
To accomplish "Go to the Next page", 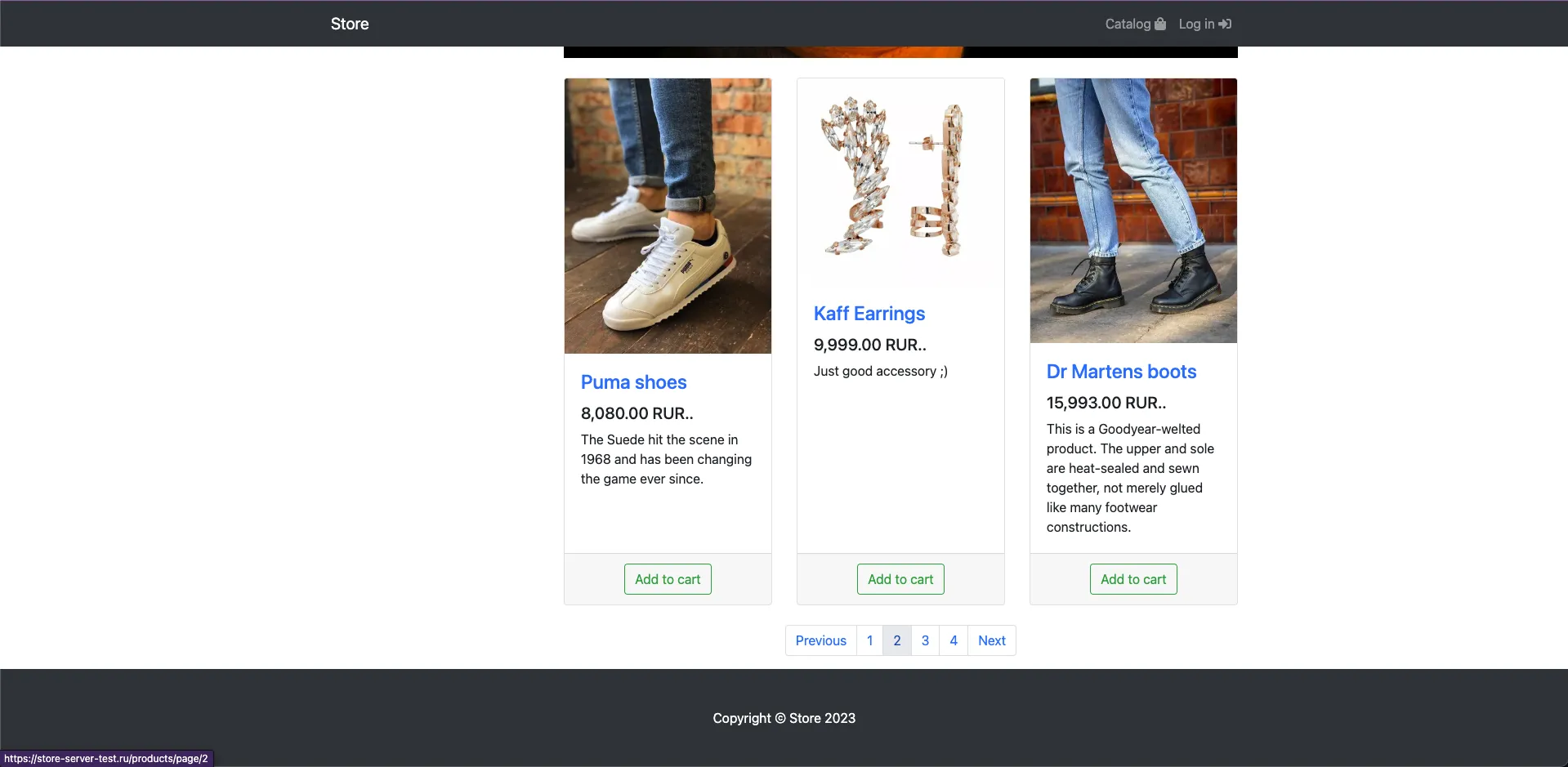I will pos(992,640).
